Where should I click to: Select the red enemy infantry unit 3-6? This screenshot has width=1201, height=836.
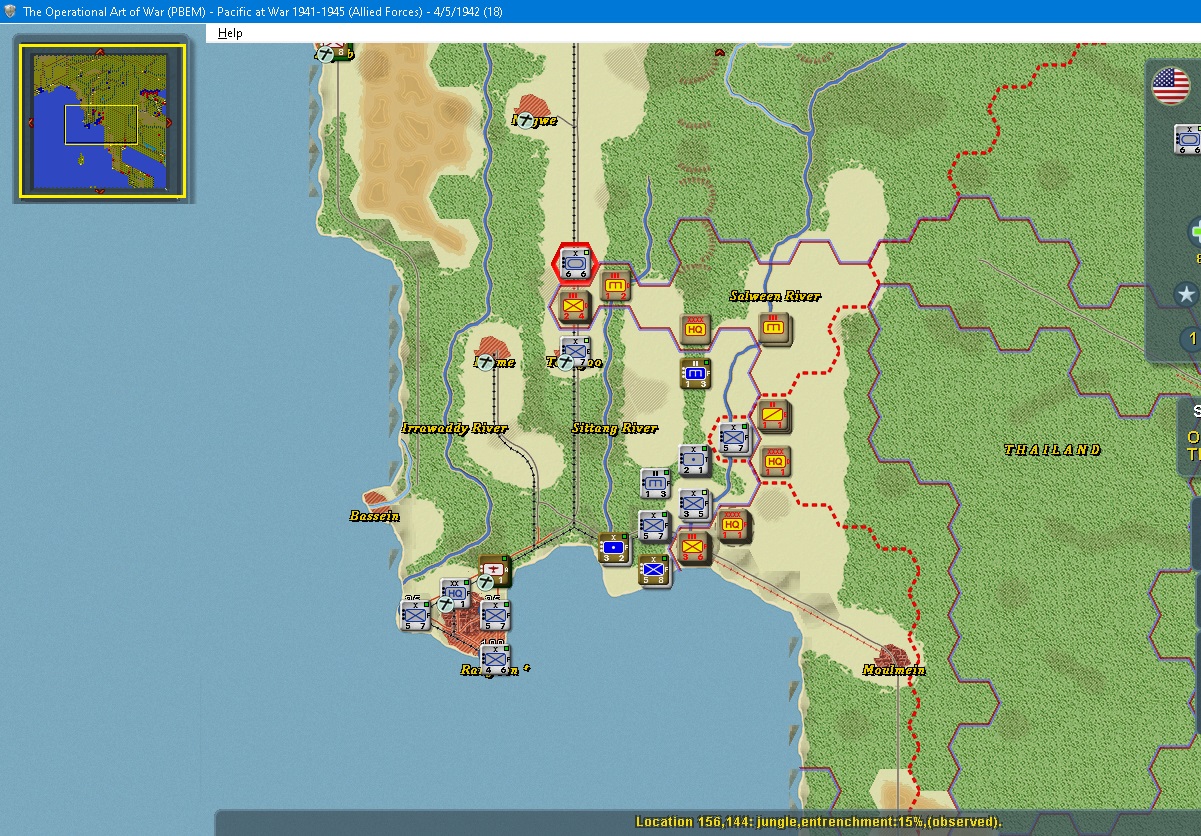click(694, 548)
